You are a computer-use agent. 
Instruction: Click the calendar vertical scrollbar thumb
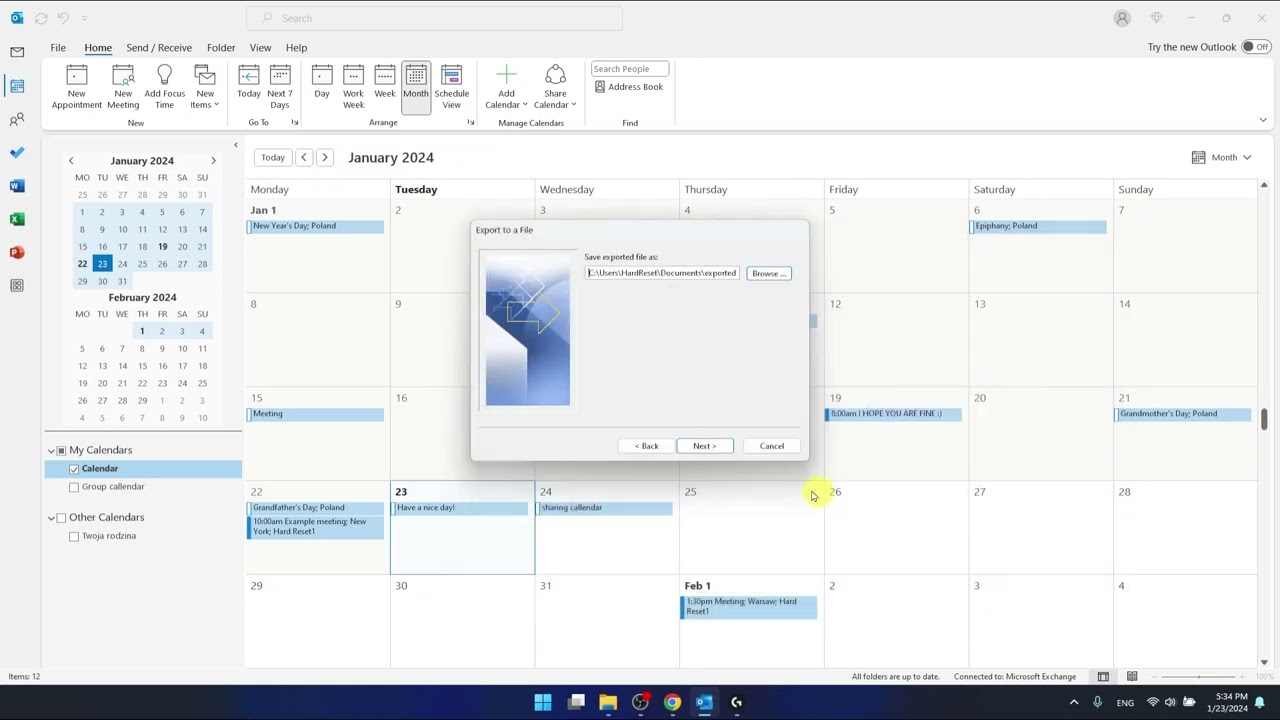click(x=1264, y=420)
